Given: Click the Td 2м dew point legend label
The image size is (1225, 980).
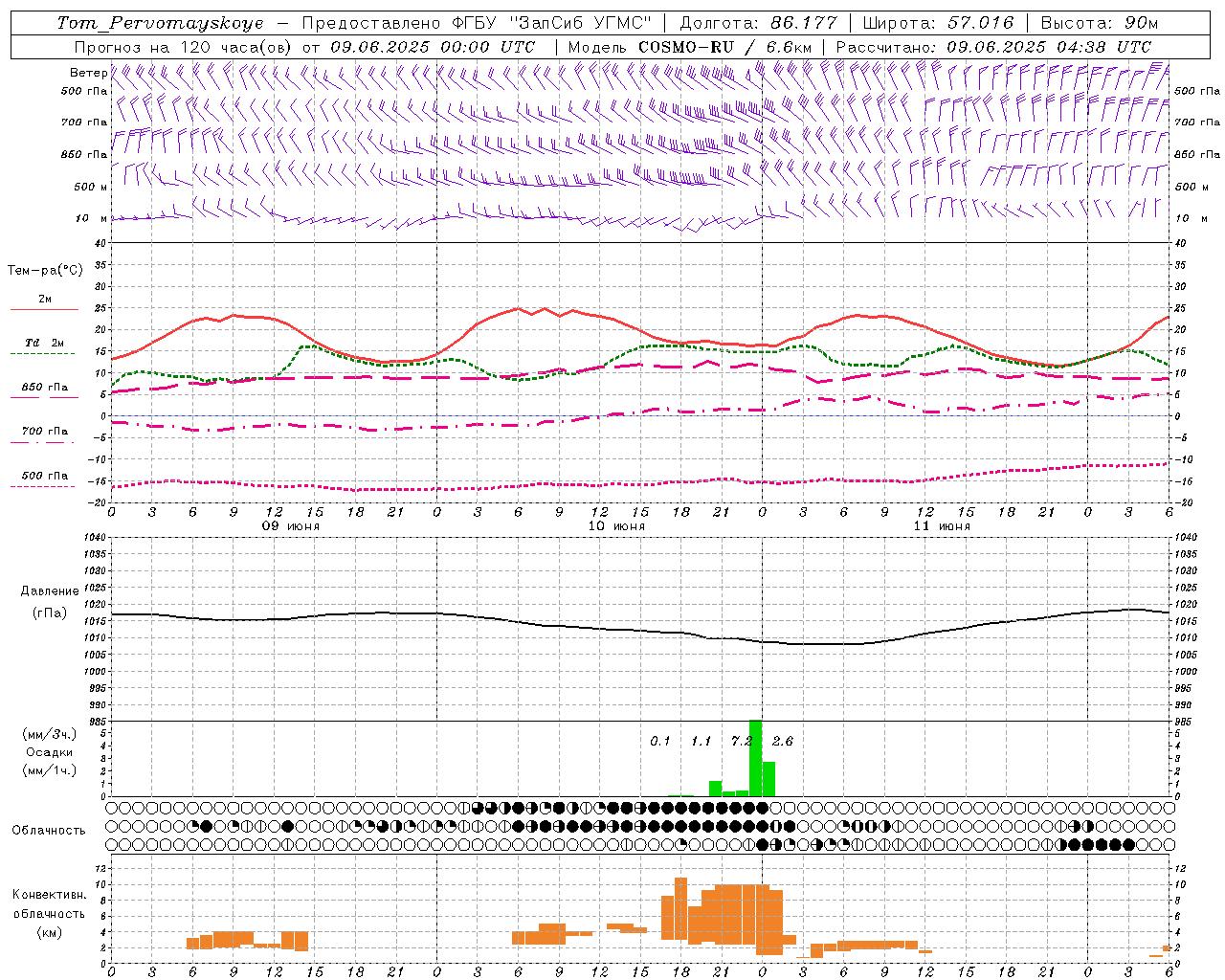Looking at the screenshot, I should 45,343.
